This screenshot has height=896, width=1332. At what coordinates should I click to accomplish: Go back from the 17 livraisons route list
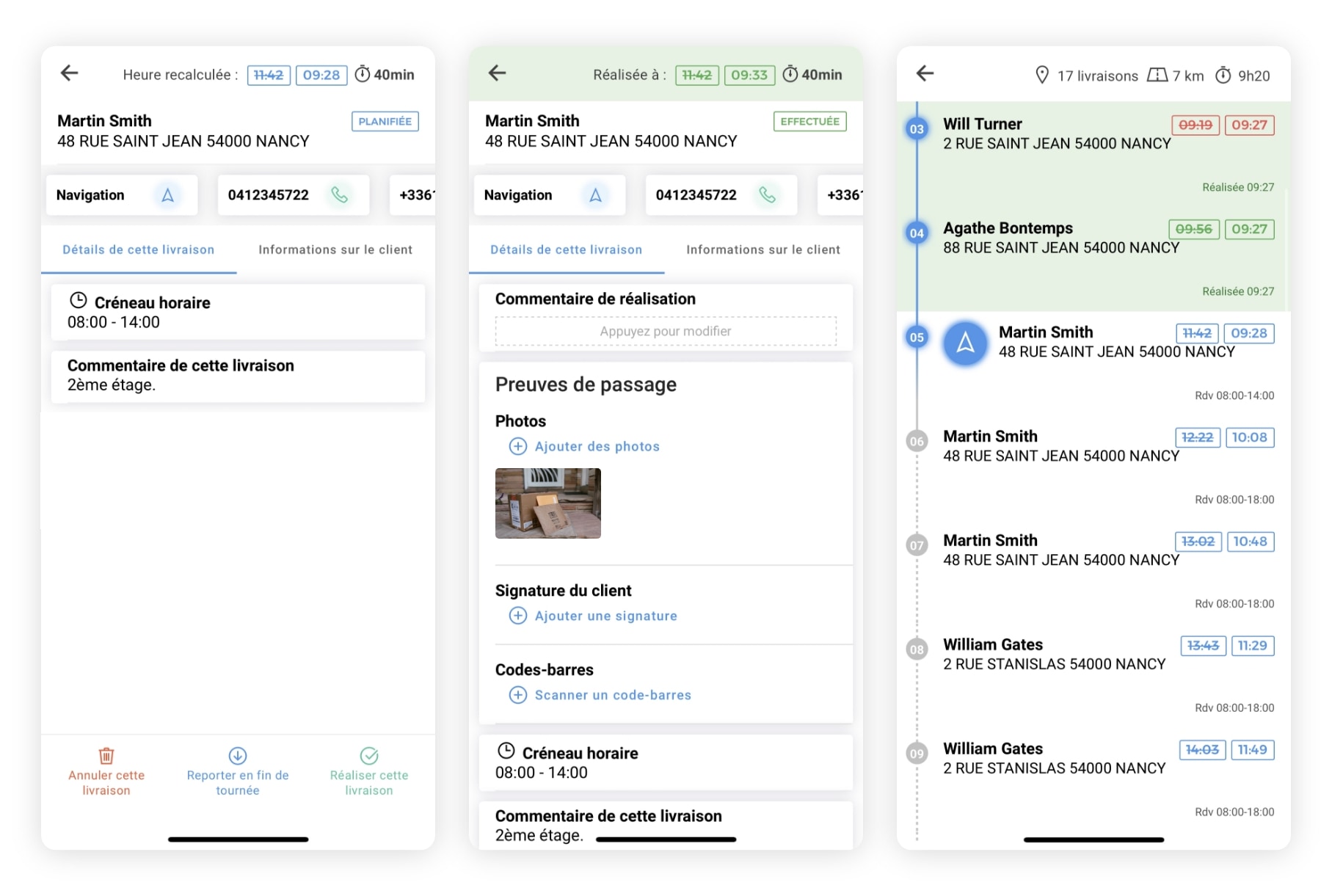[925, 73]
